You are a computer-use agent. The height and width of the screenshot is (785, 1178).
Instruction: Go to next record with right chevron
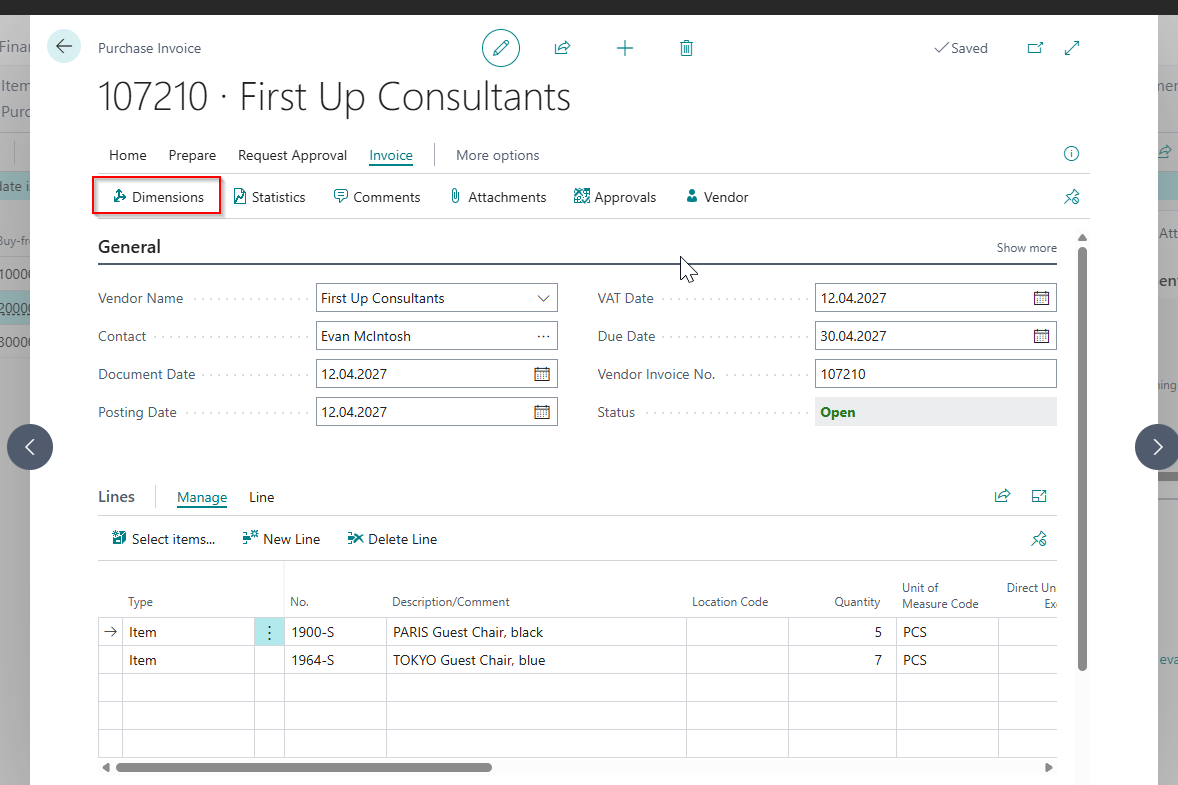pyautogui.click(x=1157, y=447)
